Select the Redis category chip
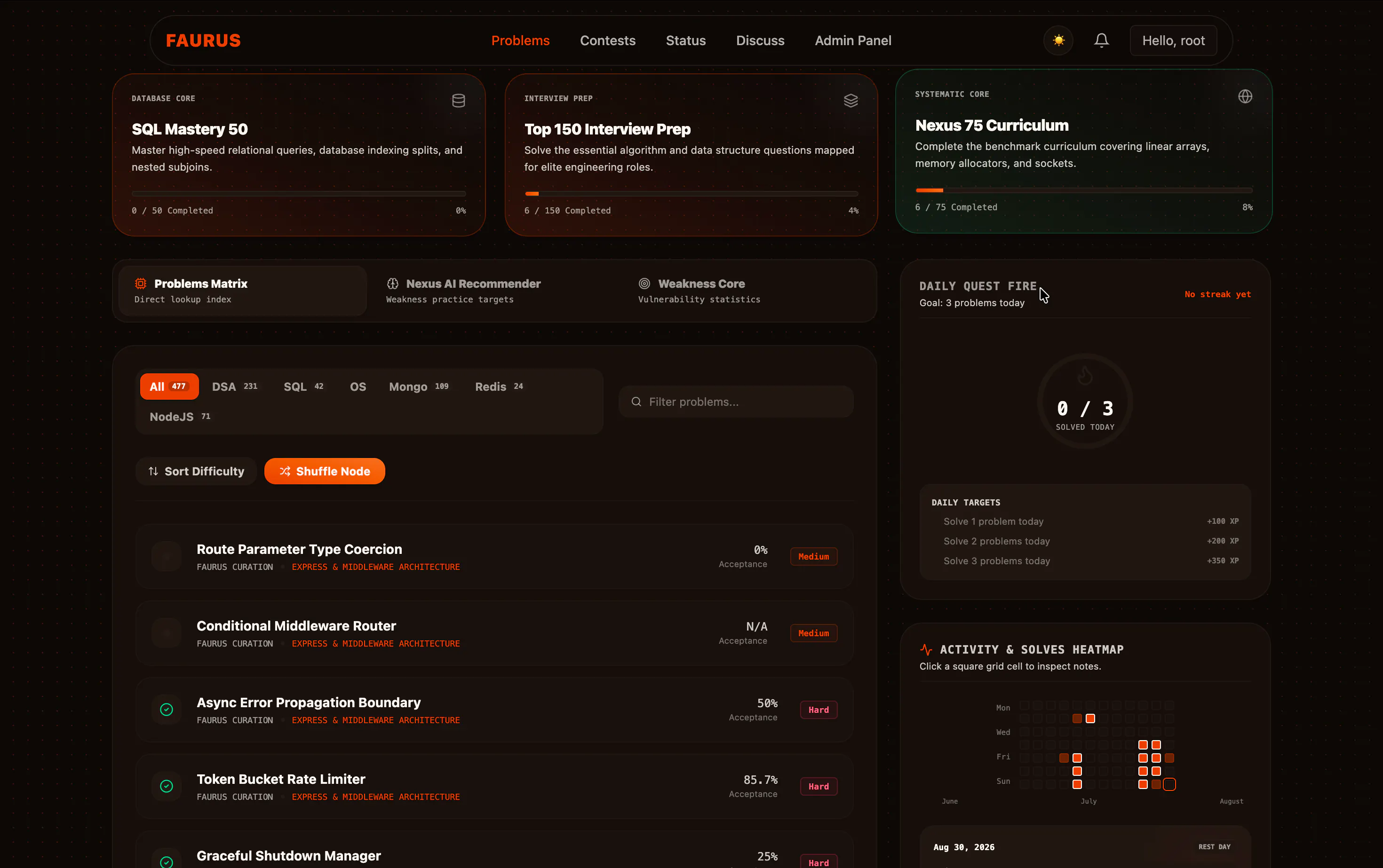Screen dimensions: 1383x868 (499, 387)
